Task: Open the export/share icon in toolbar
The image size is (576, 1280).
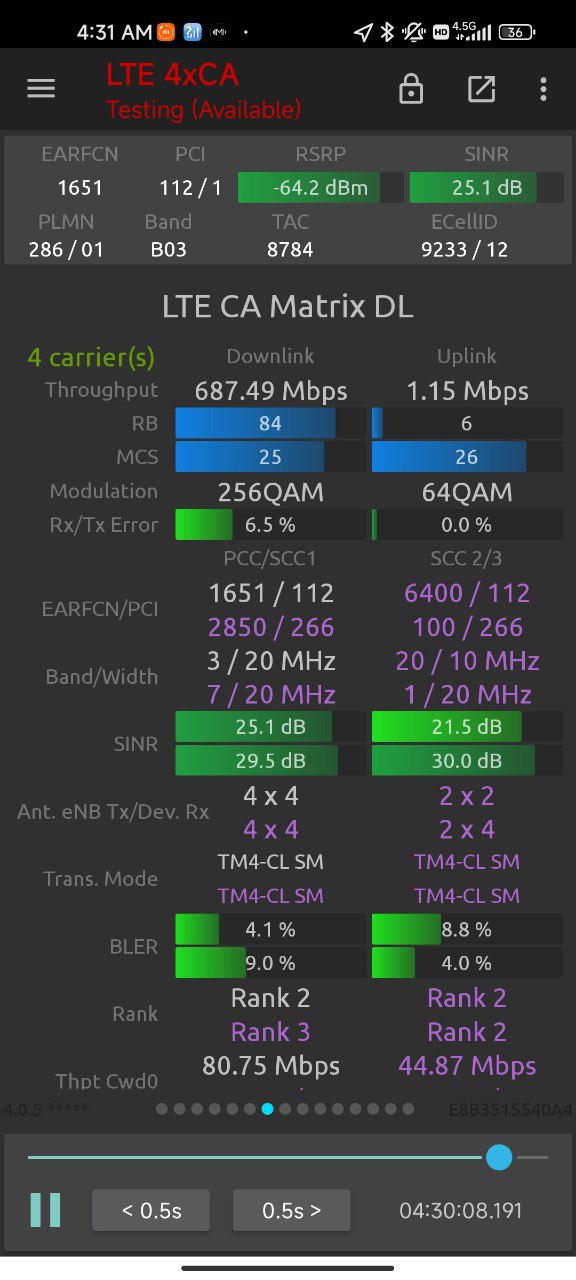Action: [481, 89]
